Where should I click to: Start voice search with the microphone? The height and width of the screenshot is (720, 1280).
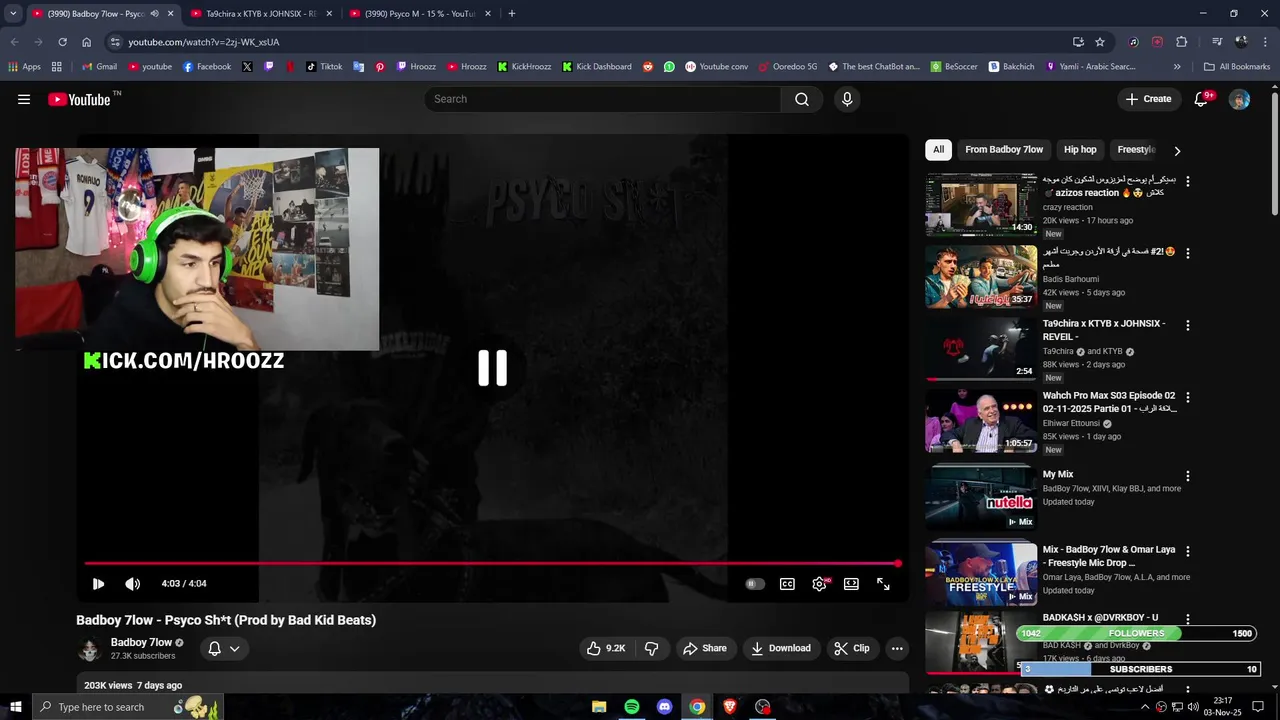coord(847,99)
